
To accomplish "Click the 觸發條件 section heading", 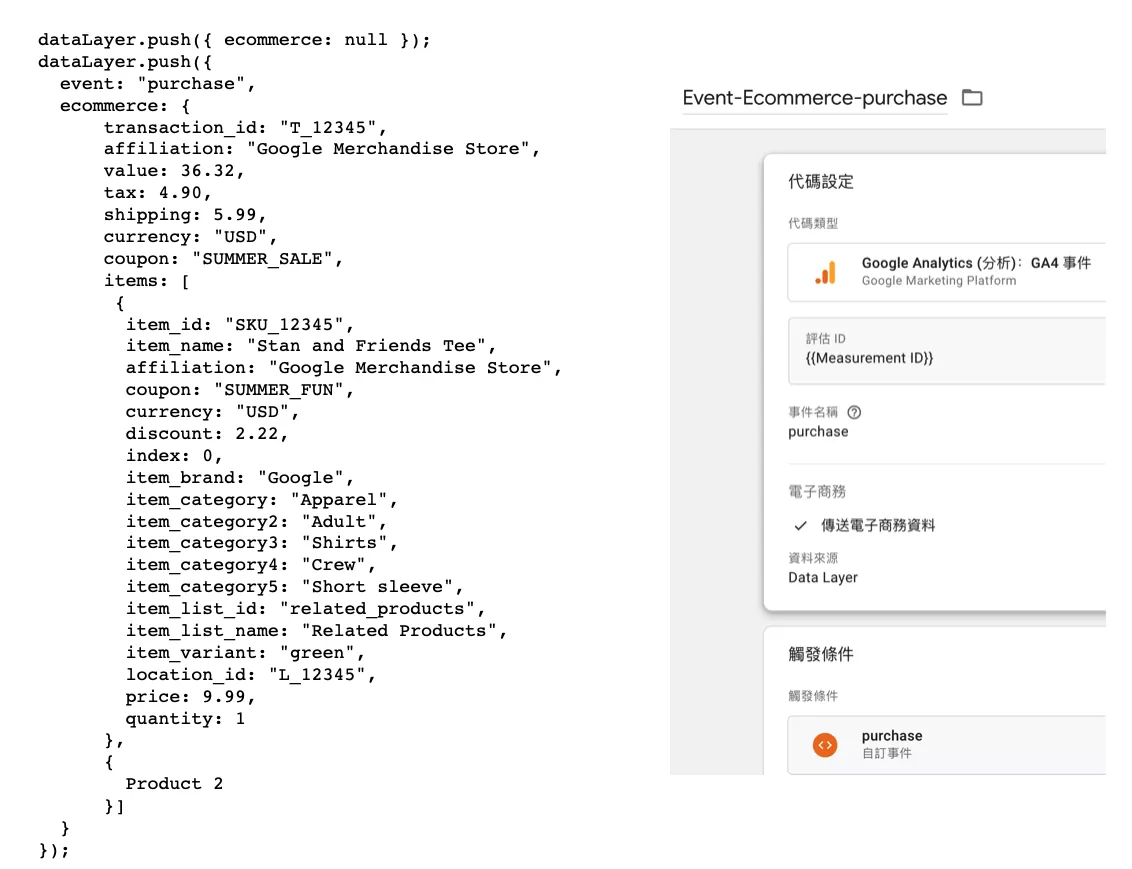I will point(821,654).
